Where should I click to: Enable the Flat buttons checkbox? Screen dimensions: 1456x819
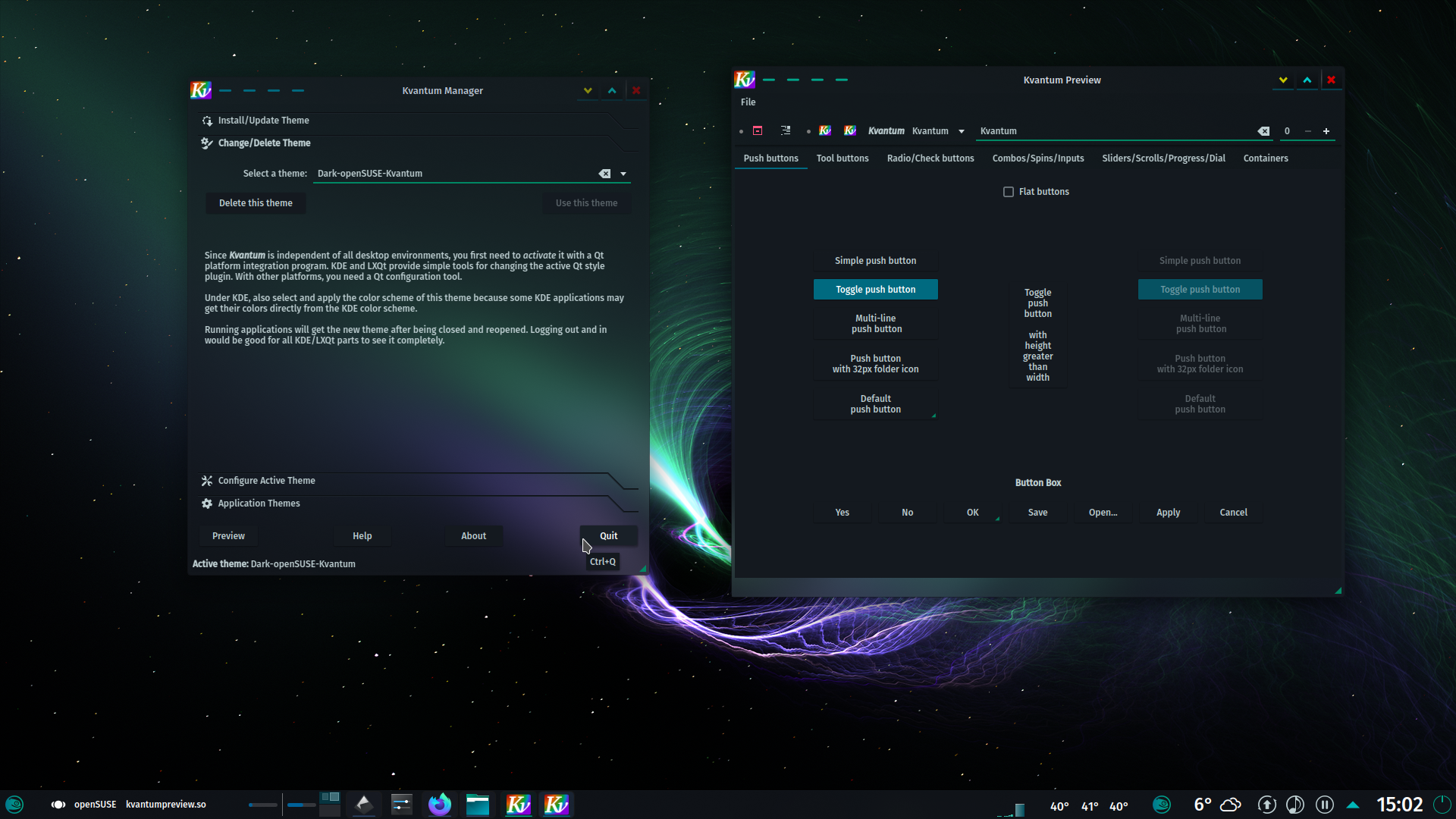1009,192
